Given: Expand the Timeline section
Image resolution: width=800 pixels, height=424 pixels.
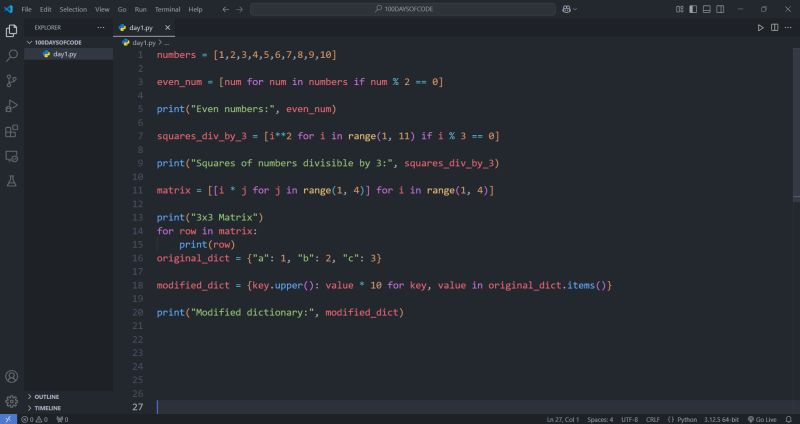Looking at the screenshot, I should click(47, 408).
